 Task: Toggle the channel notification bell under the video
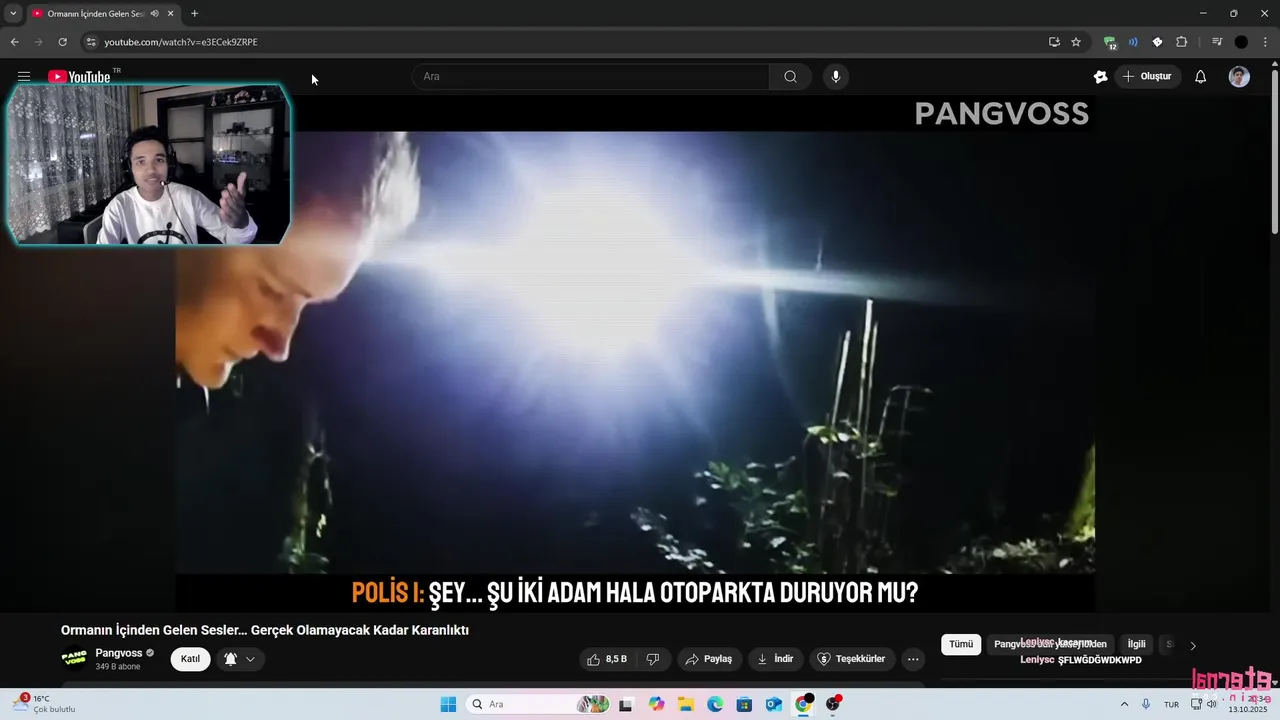tap(231, 659)
